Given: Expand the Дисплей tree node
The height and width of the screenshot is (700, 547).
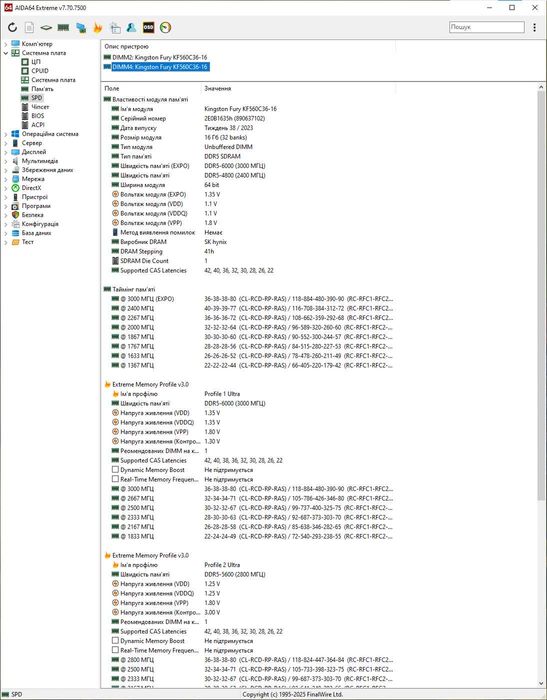Looking at the screenshot, I should point(5,152).
